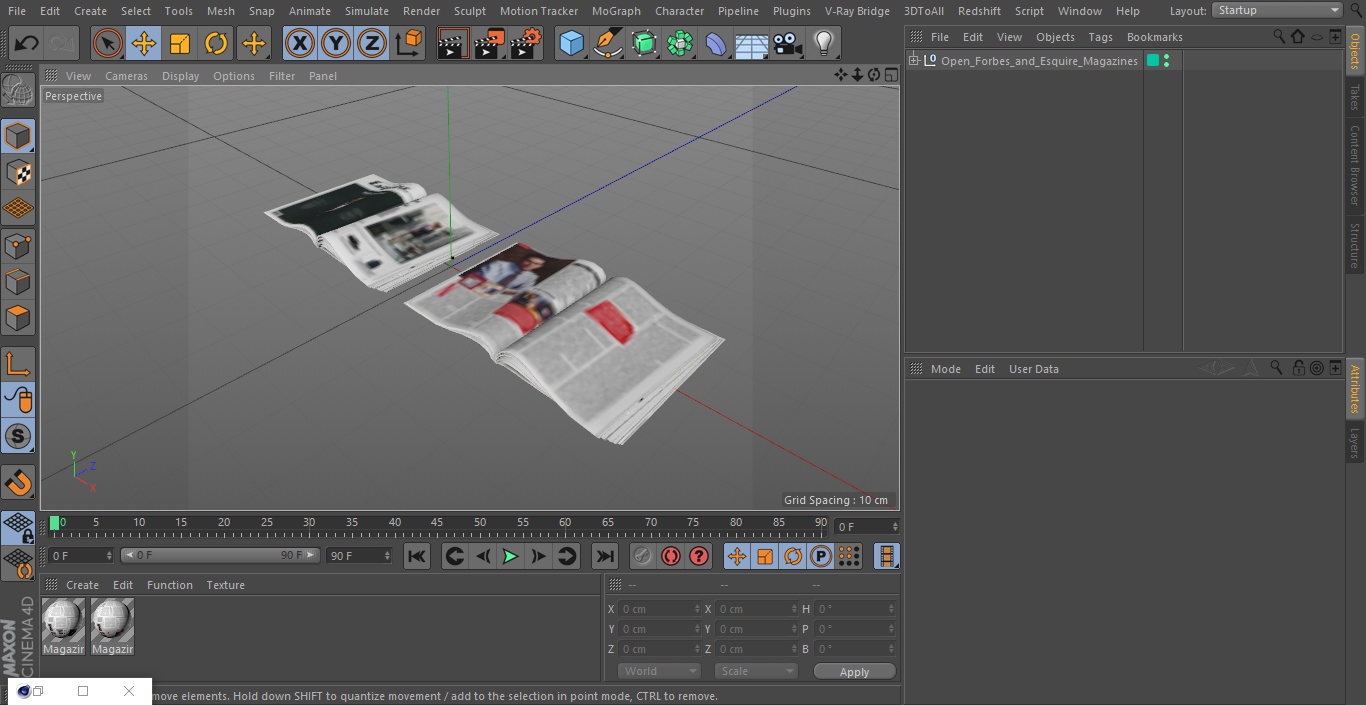Expand Open_Forbes_and_Esquire_Magazines tree node
The image size is (1366, 705).
(913, 61)
